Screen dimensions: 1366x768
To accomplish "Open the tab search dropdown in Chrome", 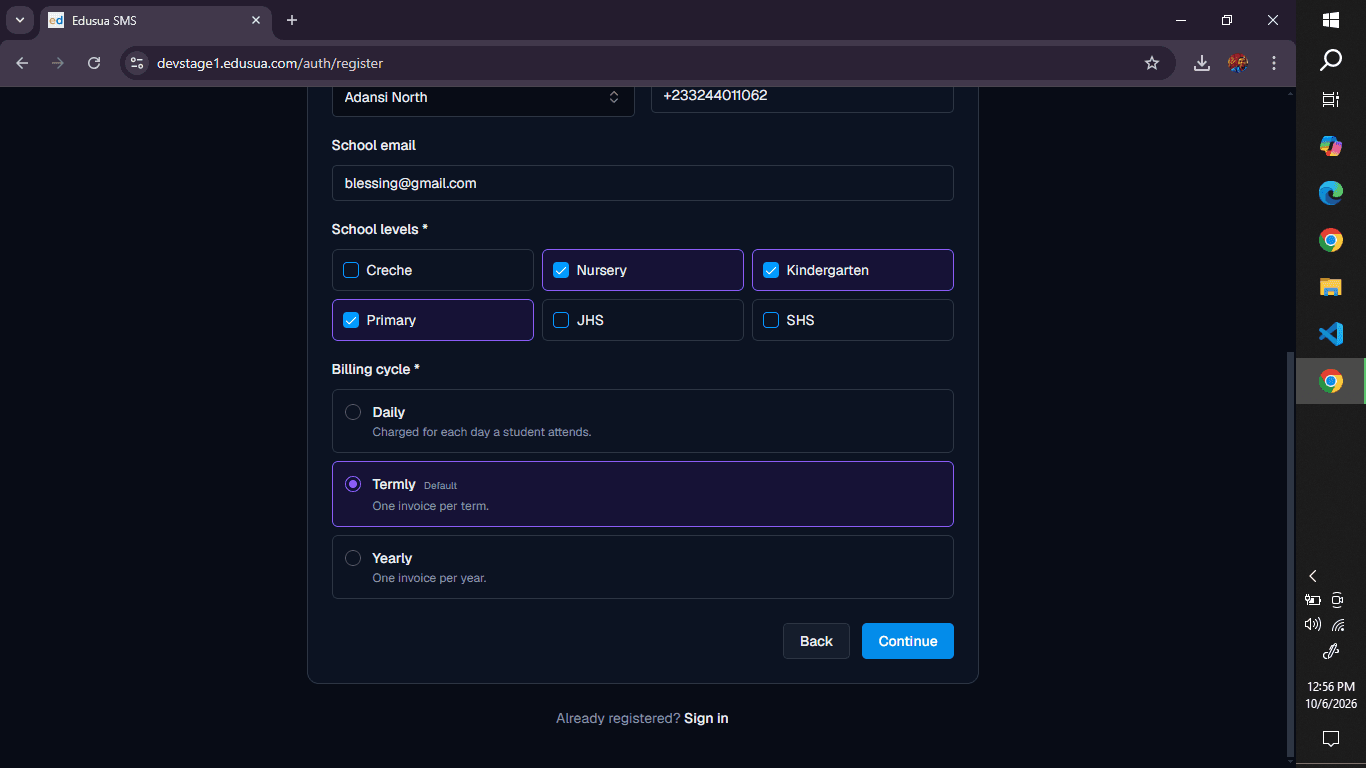I will pos(19,20).
